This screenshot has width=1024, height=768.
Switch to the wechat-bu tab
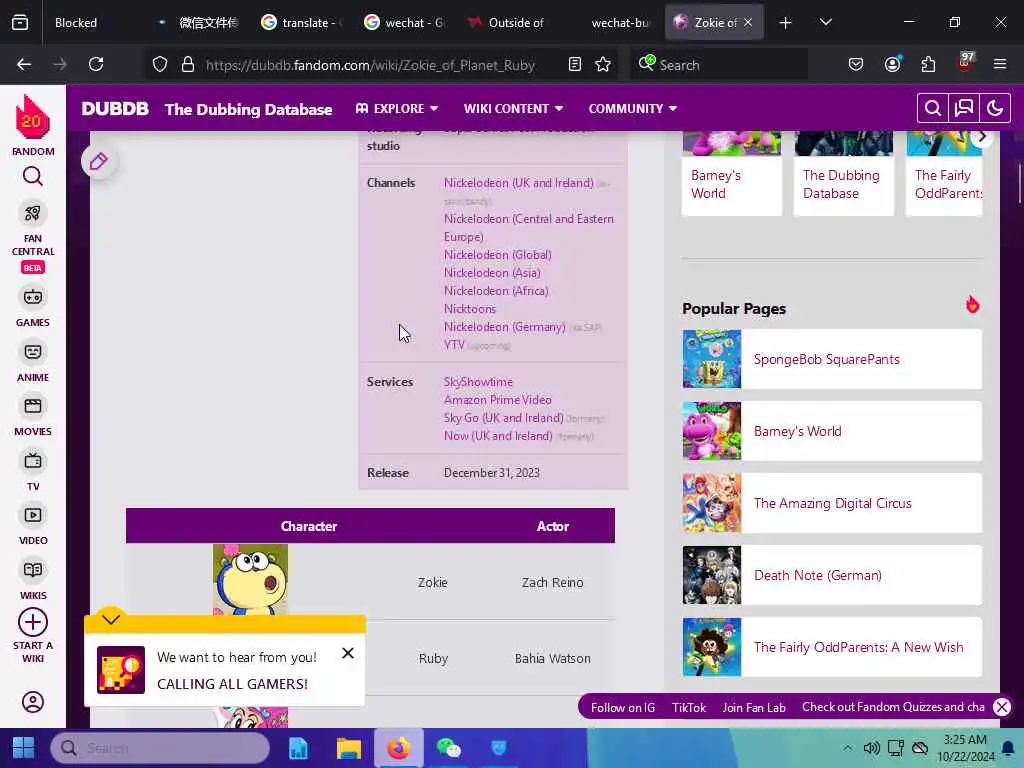[613, 22]
